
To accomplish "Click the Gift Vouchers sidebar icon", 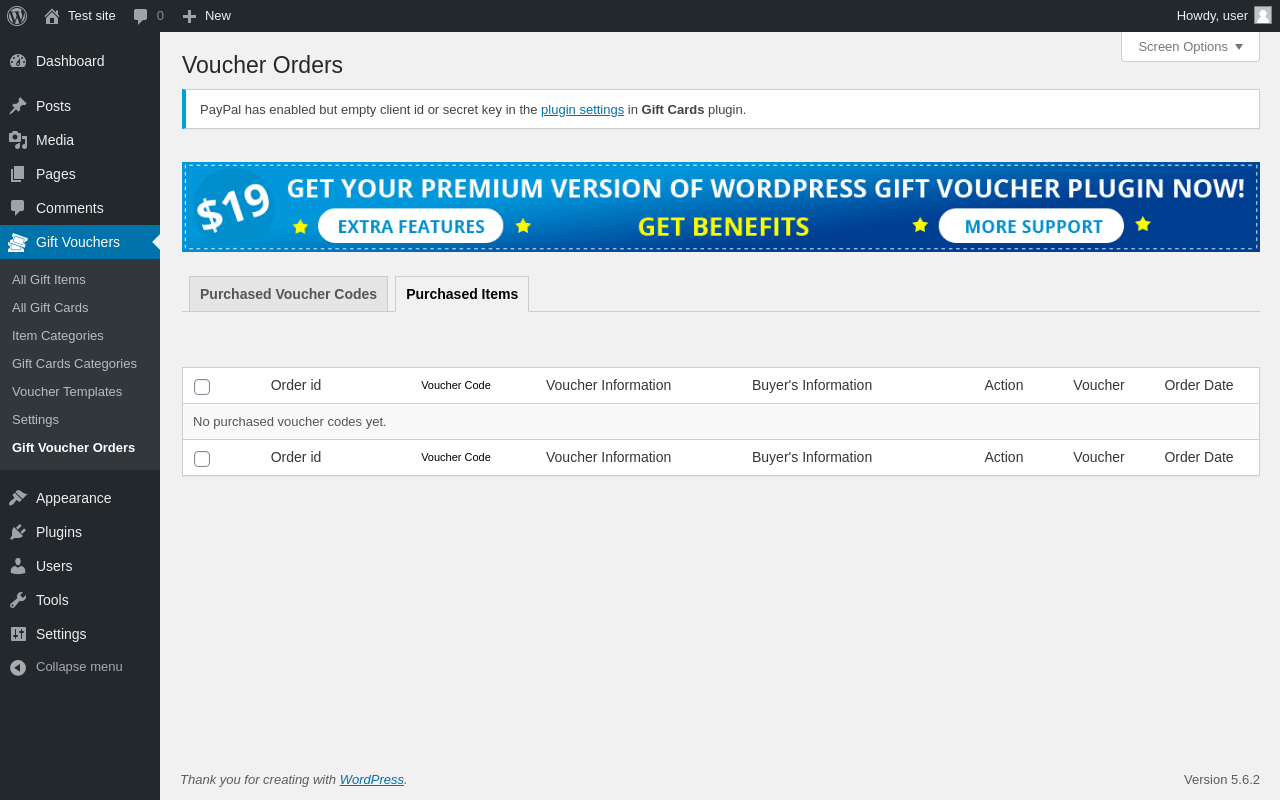I will tap(18, 242).
